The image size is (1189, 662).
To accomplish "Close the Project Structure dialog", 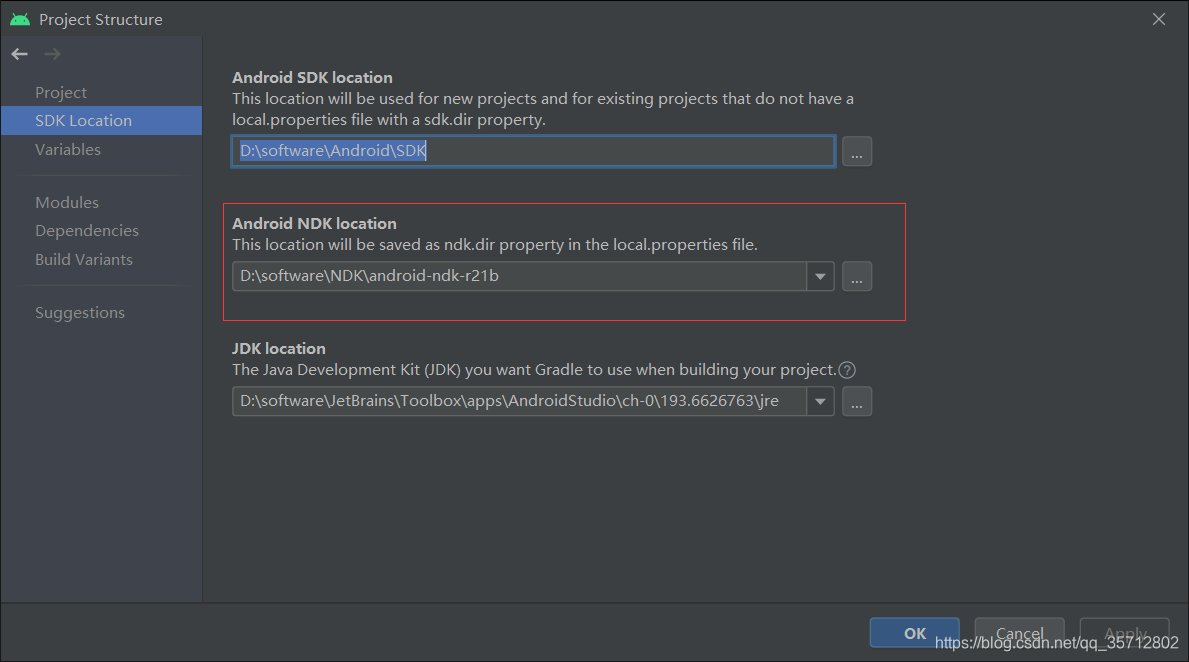I will [x=1159, y=19].
